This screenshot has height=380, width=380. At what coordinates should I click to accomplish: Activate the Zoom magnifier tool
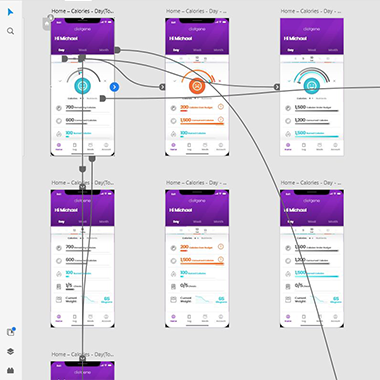click(x=10, y=31)
